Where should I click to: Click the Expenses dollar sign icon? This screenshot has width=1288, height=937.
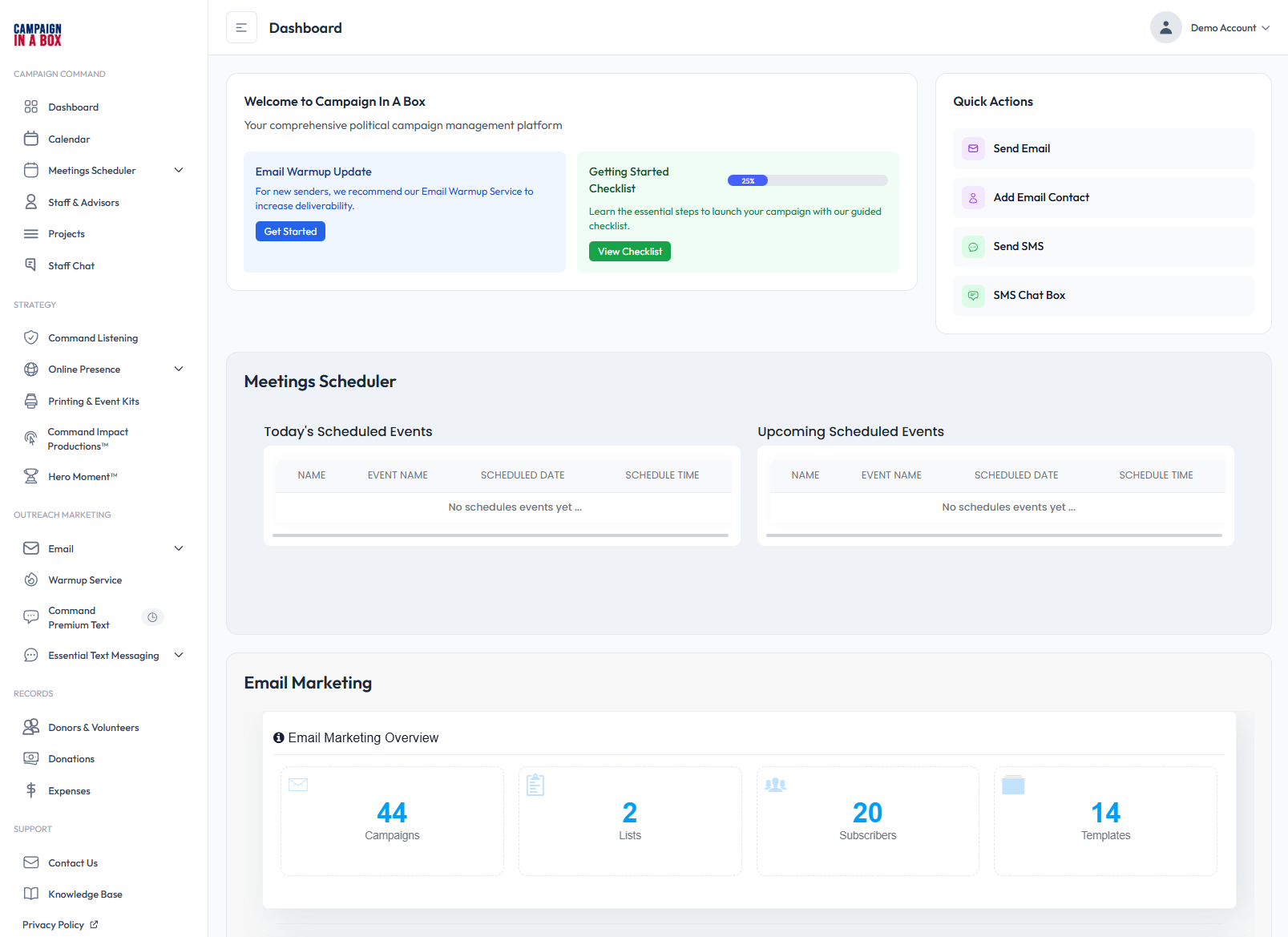(31, 791)
